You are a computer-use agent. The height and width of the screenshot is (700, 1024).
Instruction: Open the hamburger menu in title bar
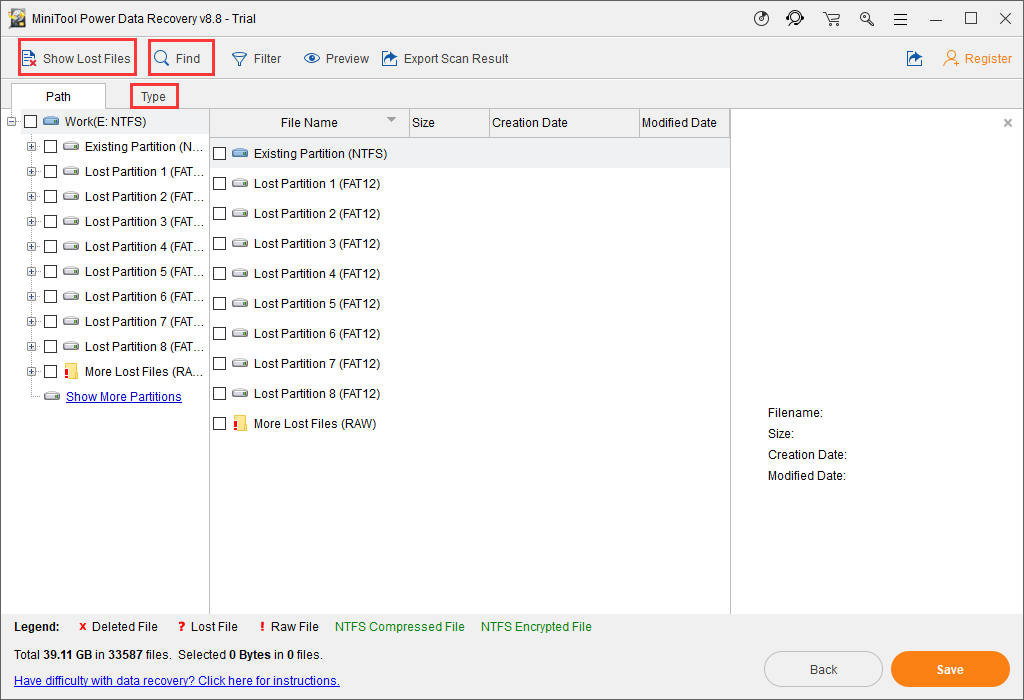point(901,19)
